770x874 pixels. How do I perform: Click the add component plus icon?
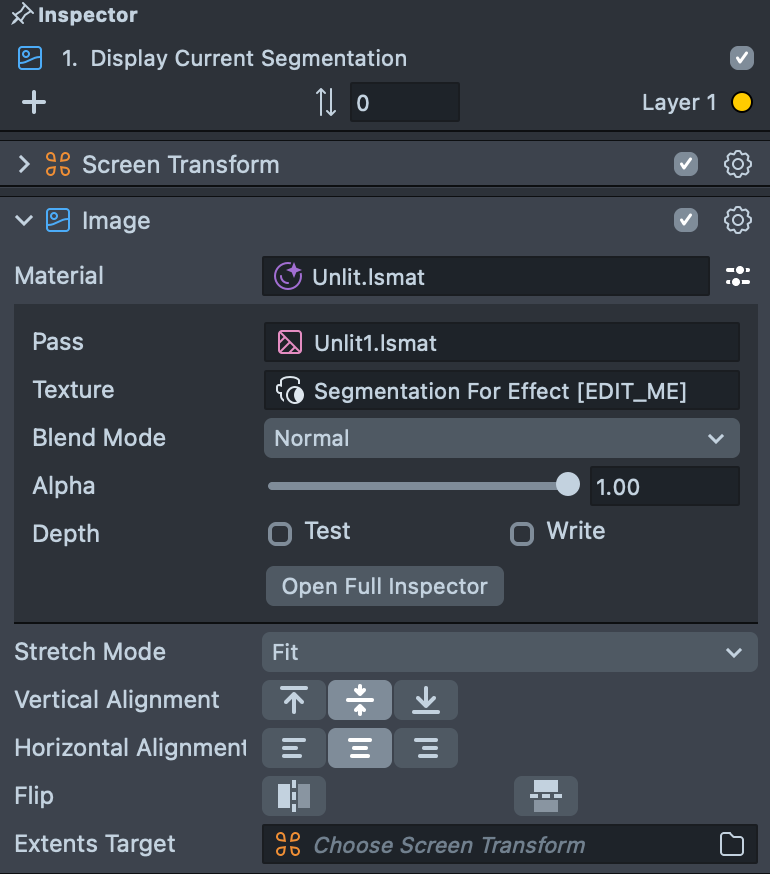(34, 102)
